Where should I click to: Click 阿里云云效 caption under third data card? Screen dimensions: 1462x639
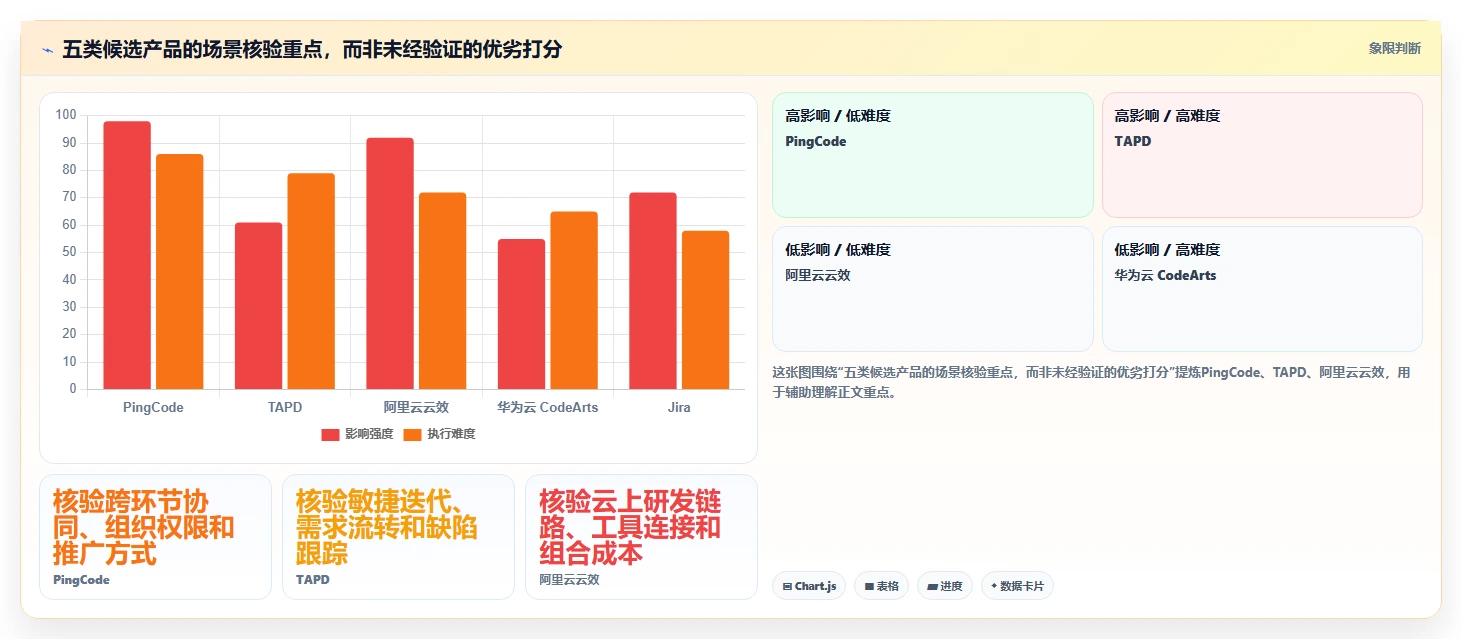coord(569,580)
